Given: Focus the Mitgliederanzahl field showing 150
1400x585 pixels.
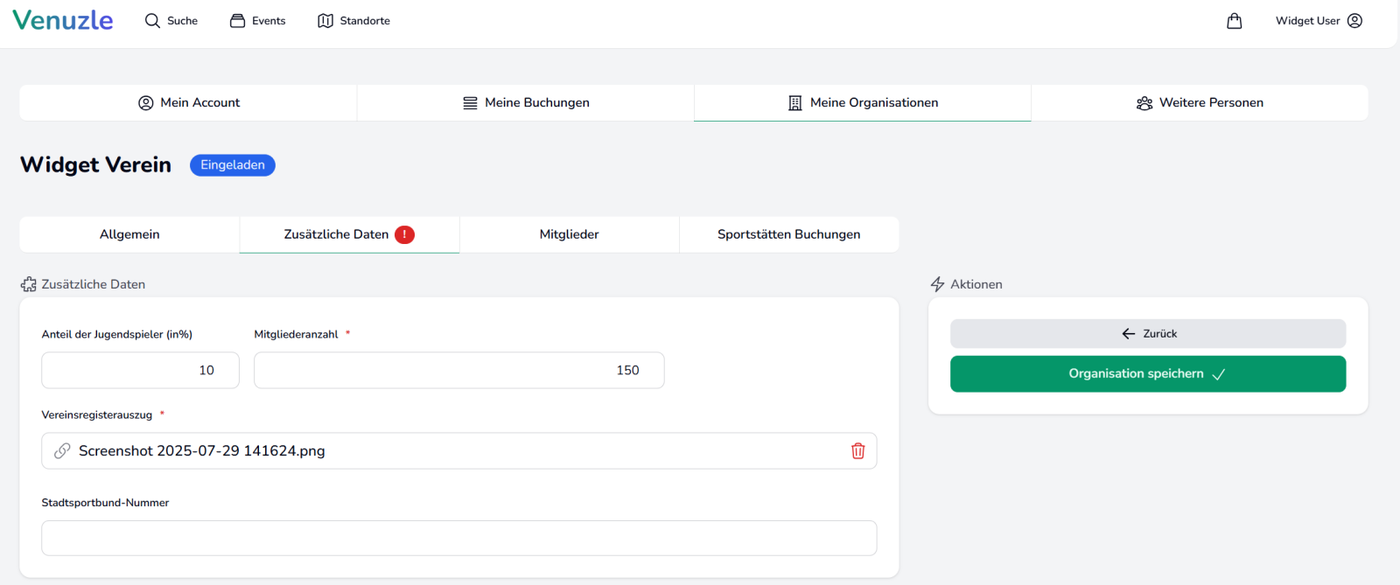Looking at the screenshot, I should coord(459,370).
